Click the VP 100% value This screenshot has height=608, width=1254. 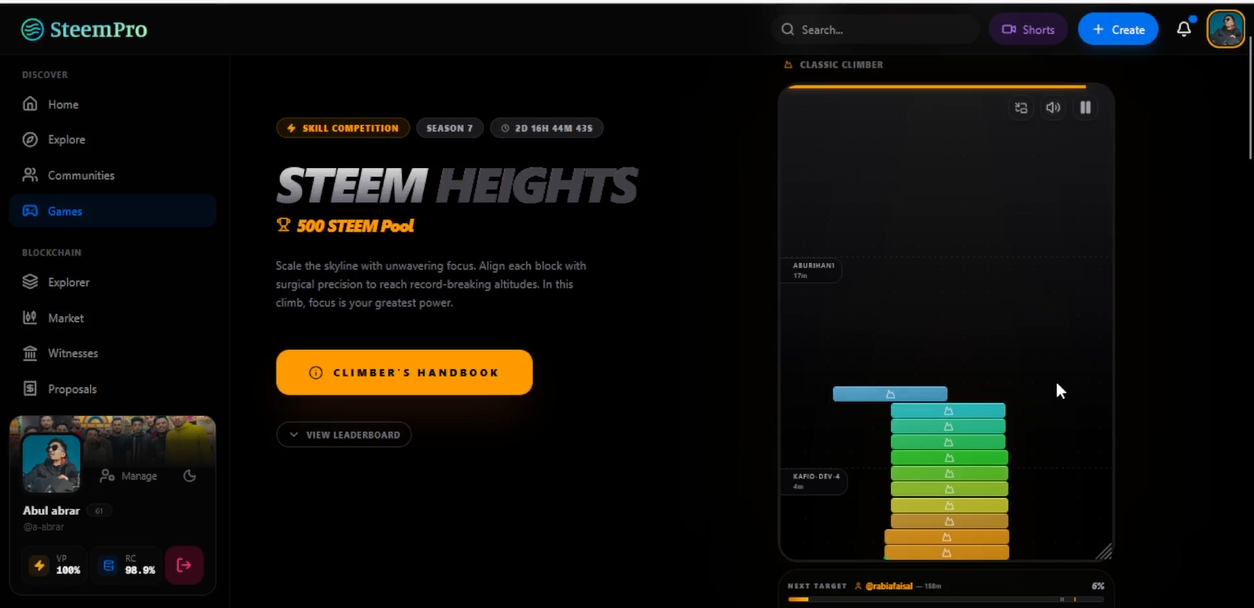pos(68,570)
